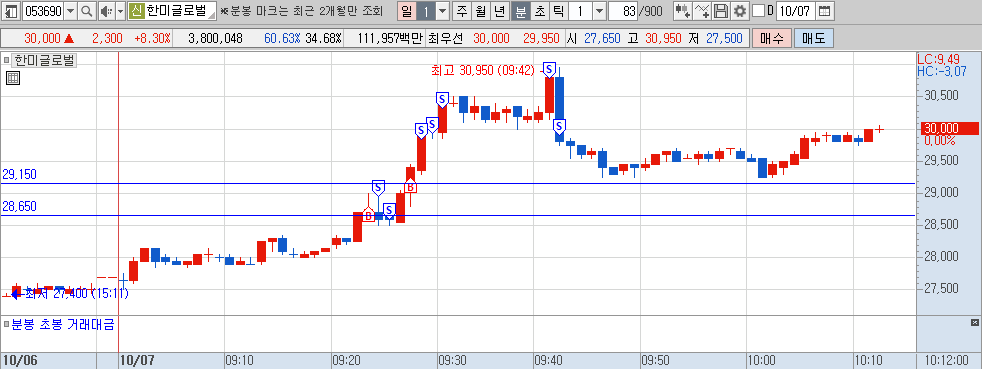Click the 최저 27,400 (15:11) label
Screen dimensions: 982x369
(76, 293)
